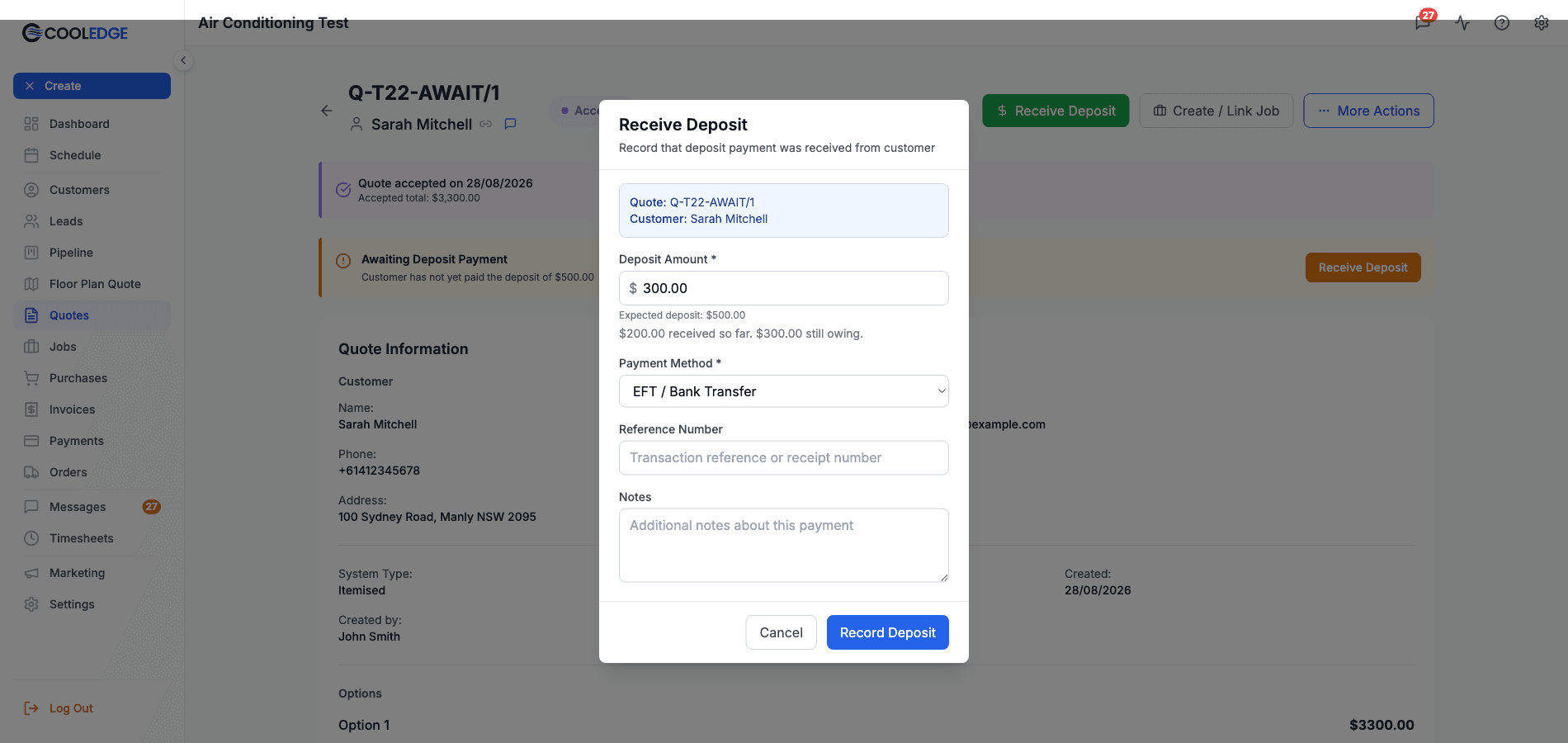Open Schedule calendar icon
The height and width of the screenshot is (743, 1568).
click(x=31, y=155)
